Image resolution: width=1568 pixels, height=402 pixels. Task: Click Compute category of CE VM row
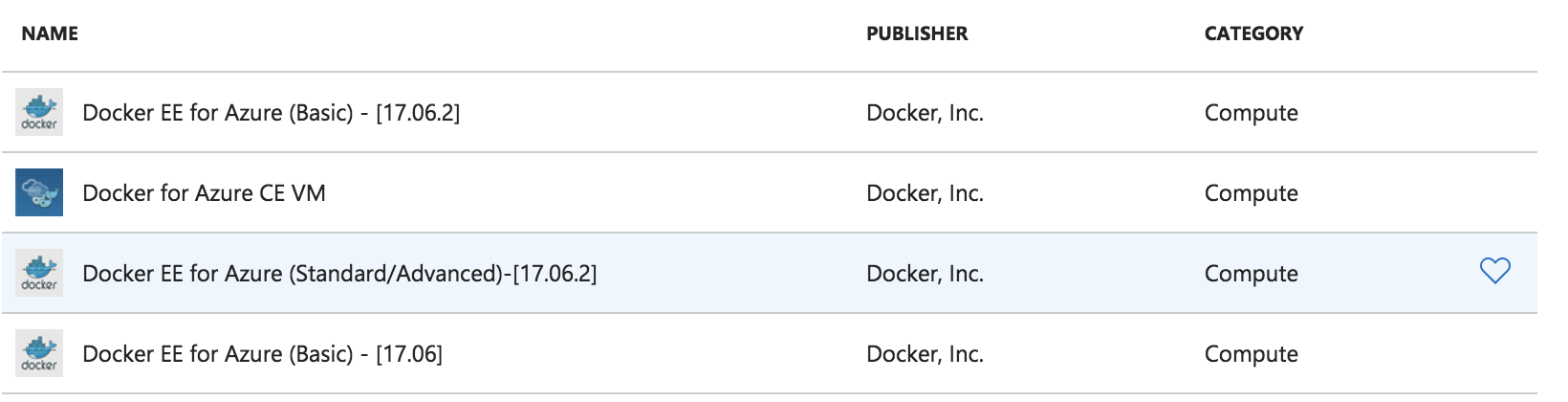click(1252, 193)
